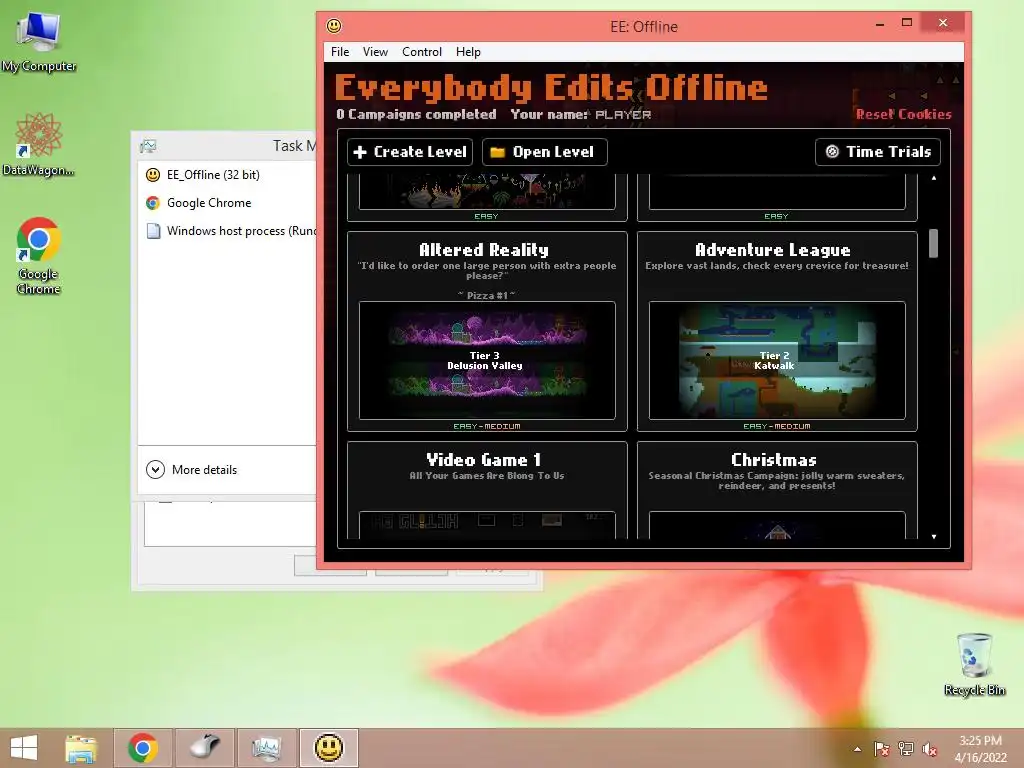Open Time Trials

point(878,152)
